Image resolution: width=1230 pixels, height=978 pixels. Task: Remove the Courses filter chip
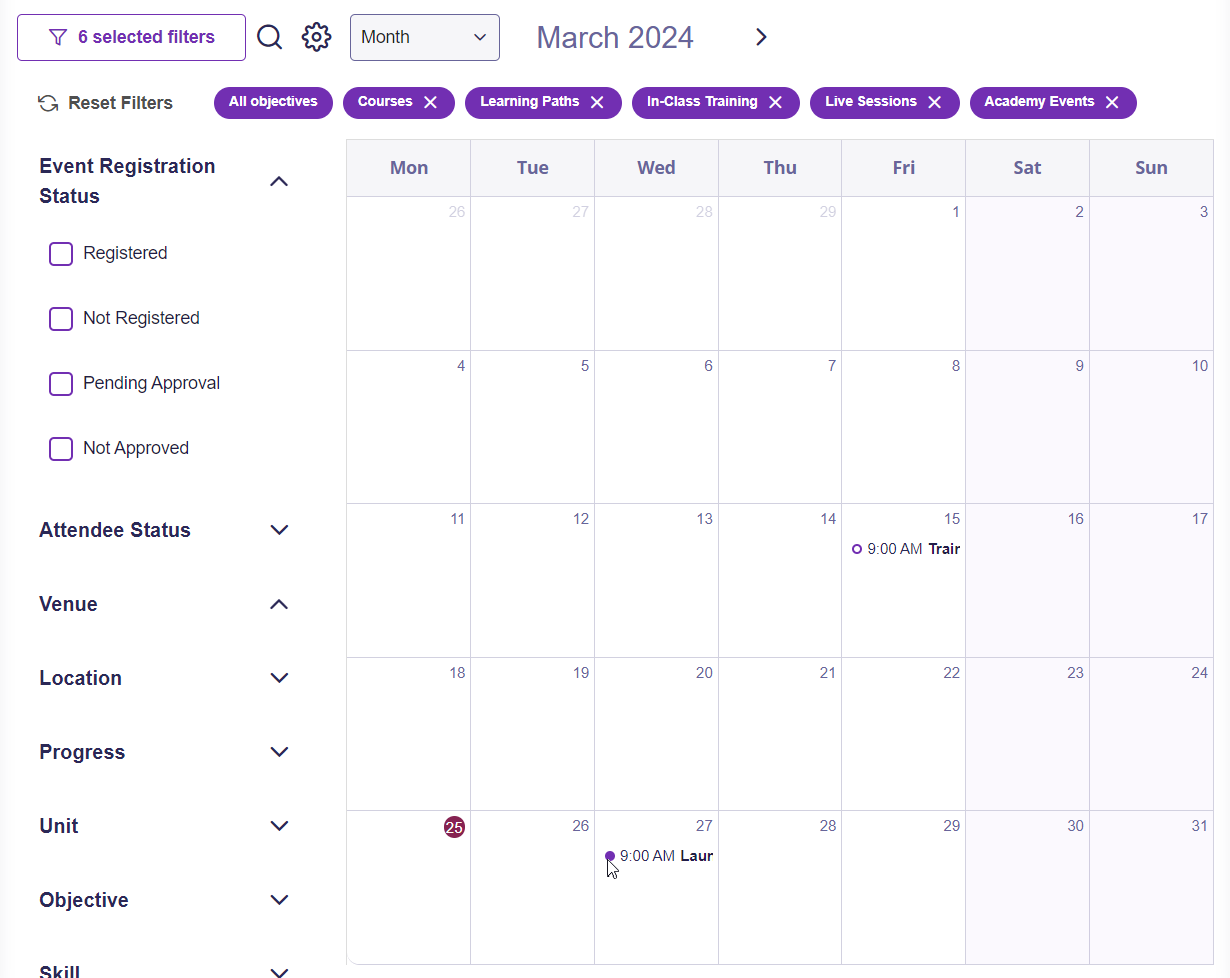point(431,102)
